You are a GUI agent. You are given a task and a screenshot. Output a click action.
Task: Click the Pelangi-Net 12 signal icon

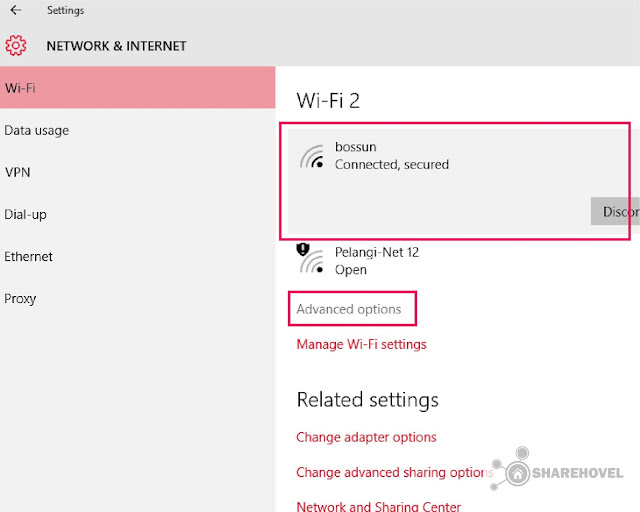point(313,262)
